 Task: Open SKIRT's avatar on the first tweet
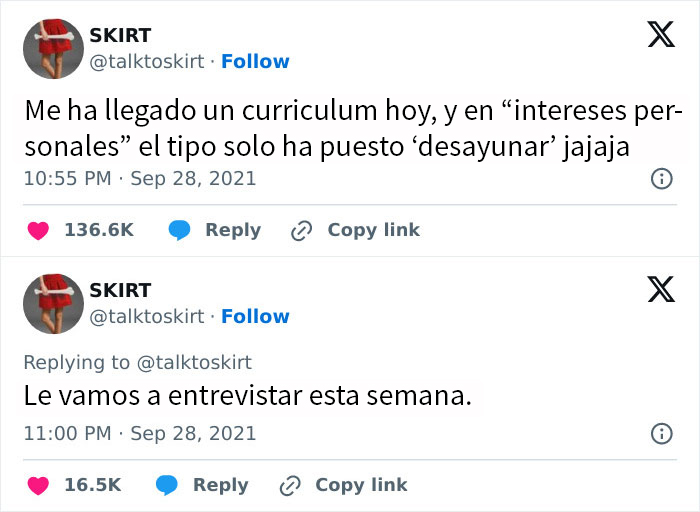click(53, 48)
